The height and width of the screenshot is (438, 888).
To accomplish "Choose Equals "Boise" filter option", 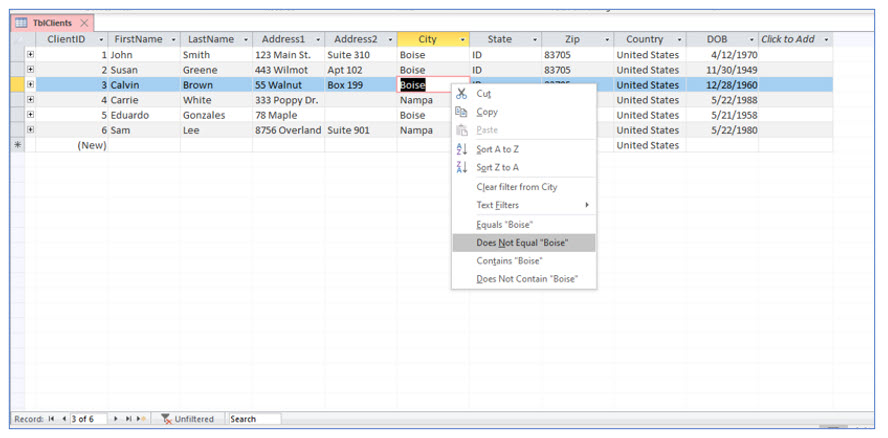I will 524,225.
